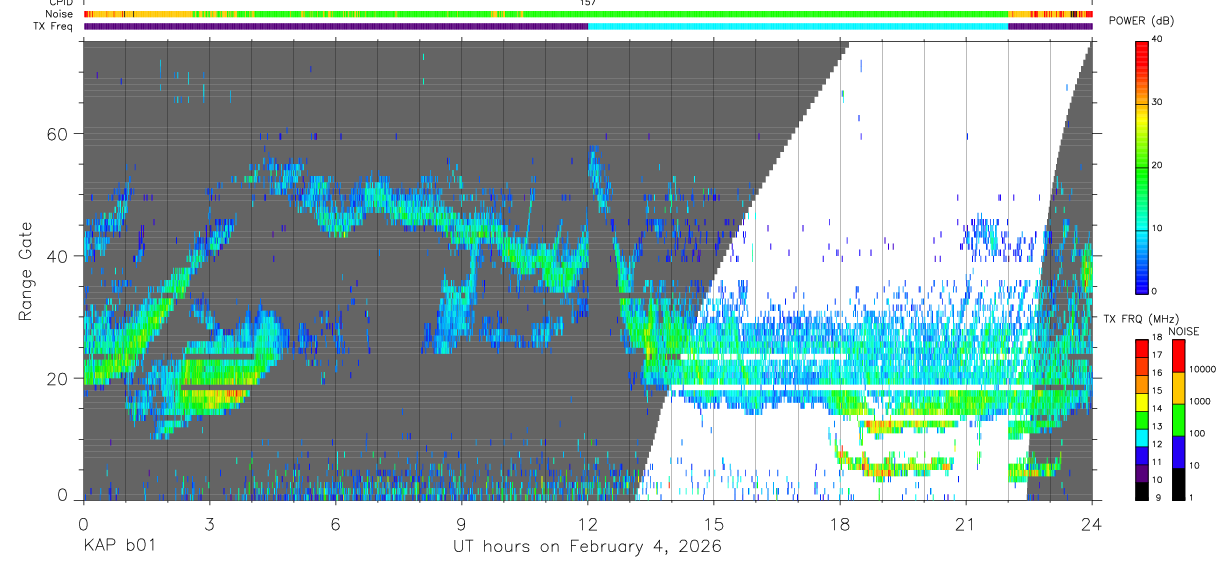Image resolution: width=1228 pixels, height=567 pixels.
Task: Click the "TX Freq" row label at top left
Action: (x=53, y=26)
